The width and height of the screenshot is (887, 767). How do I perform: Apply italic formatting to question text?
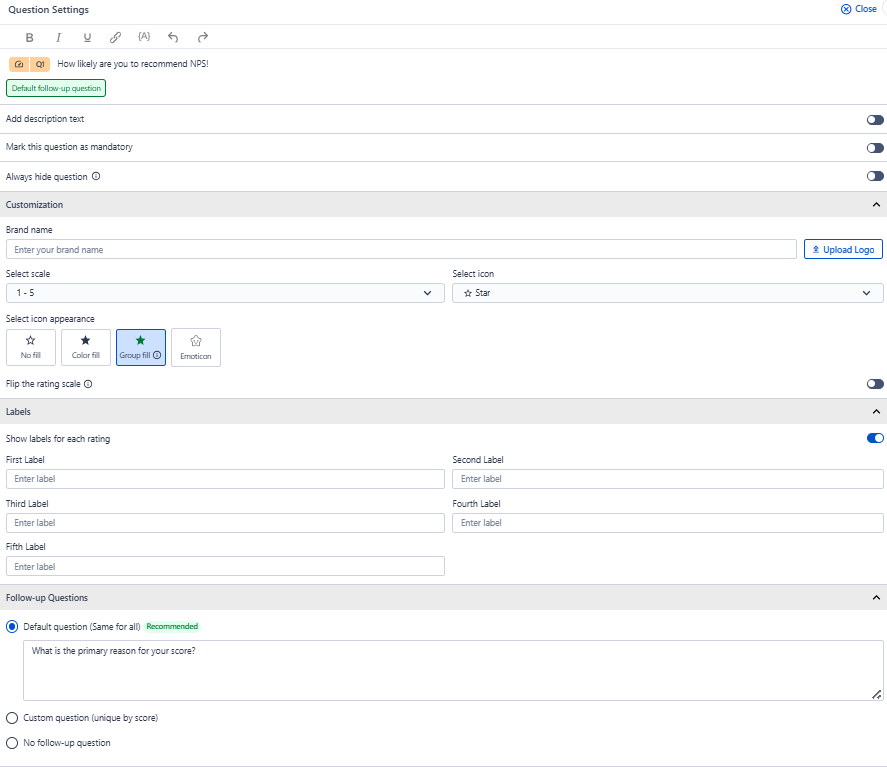58,37
